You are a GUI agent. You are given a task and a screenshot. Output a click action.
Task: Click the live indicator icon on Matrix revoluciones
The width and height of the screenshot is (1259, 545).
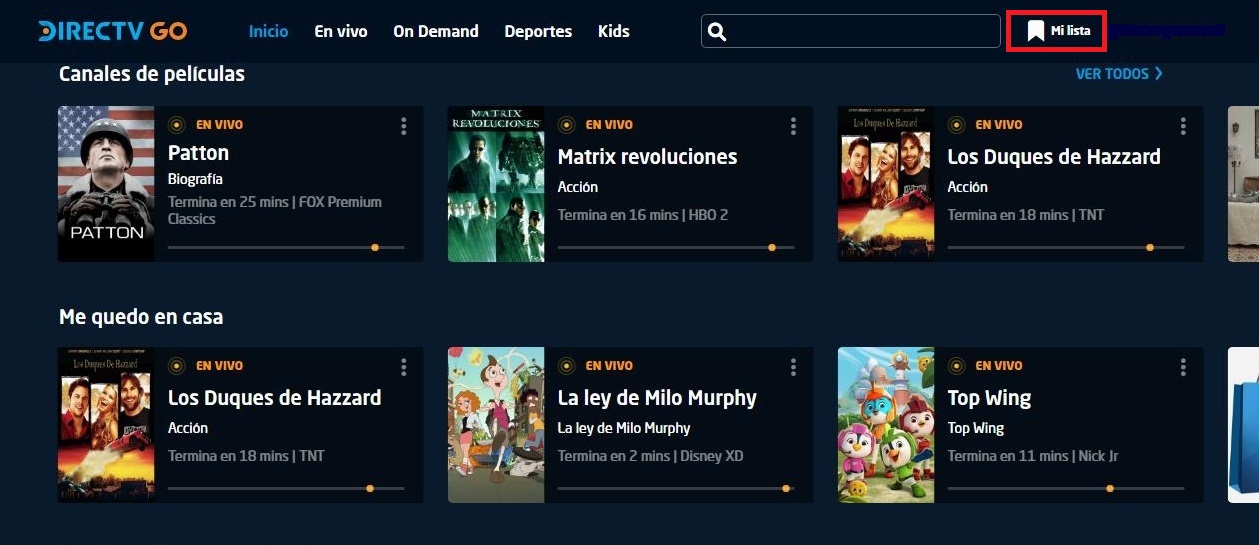coord(566,125)
